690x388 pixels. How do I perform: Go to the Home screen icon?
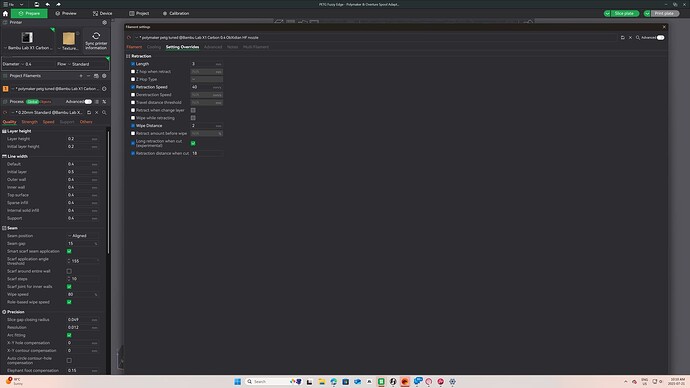[5, 14]
